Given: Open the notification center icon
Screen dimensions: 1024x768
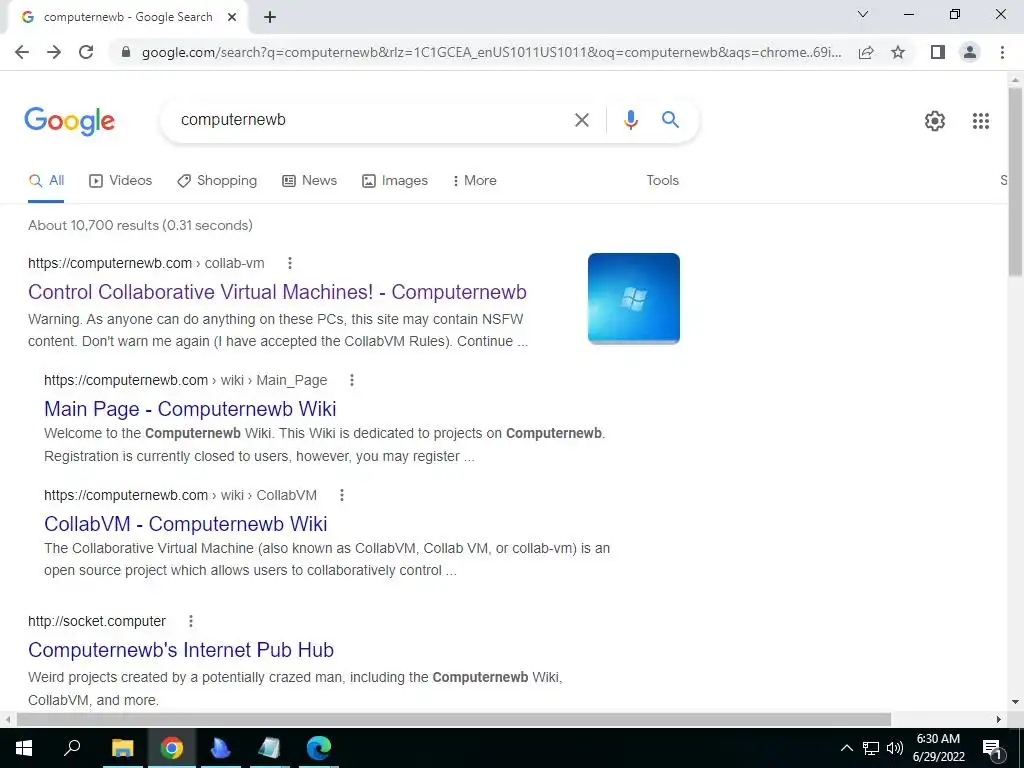Looking at the screenshot, I should (x=993, y=749).
